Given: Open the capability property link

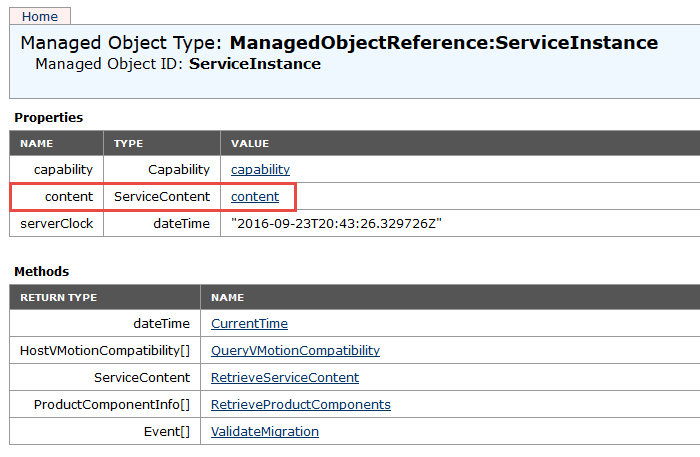Looking at the screenshot, I should 260,169.
